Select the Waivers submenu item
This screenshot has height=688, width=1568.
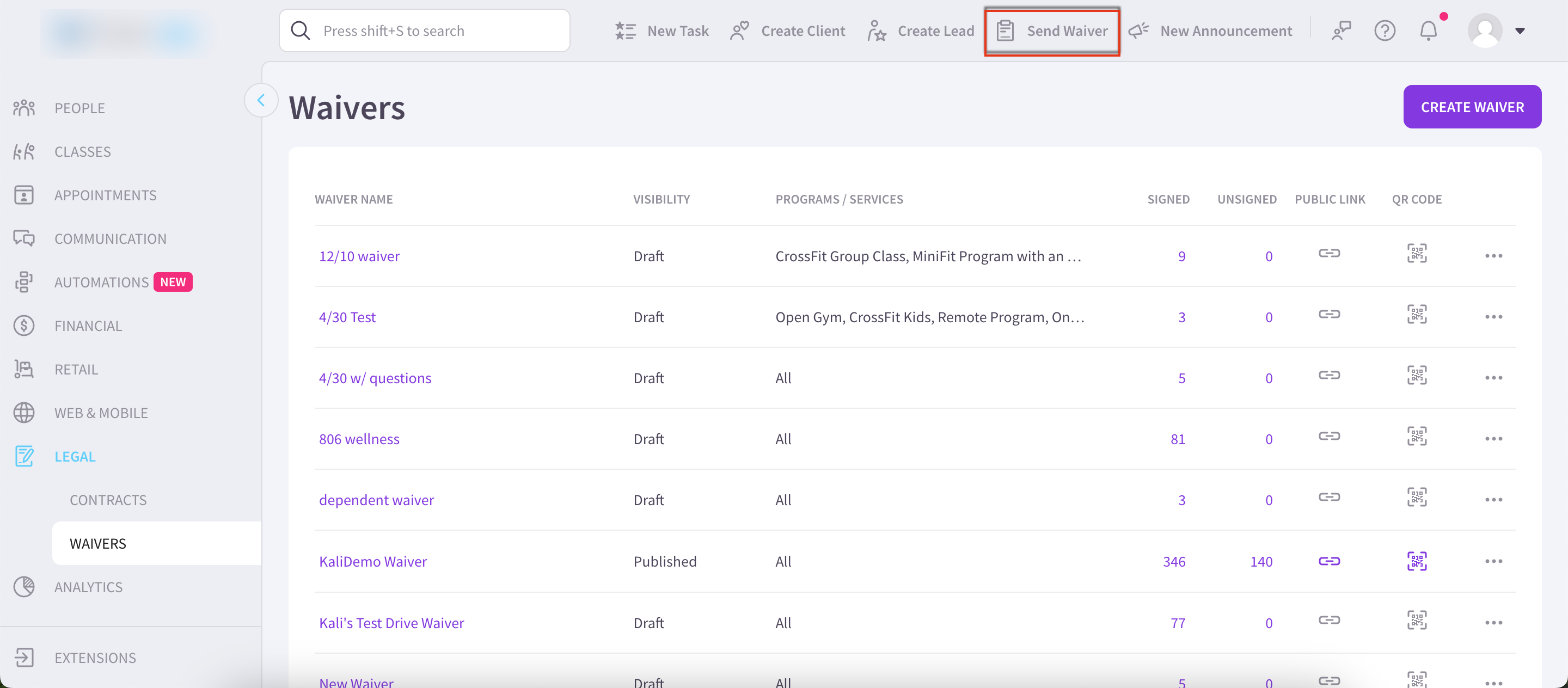pos(156,543)
